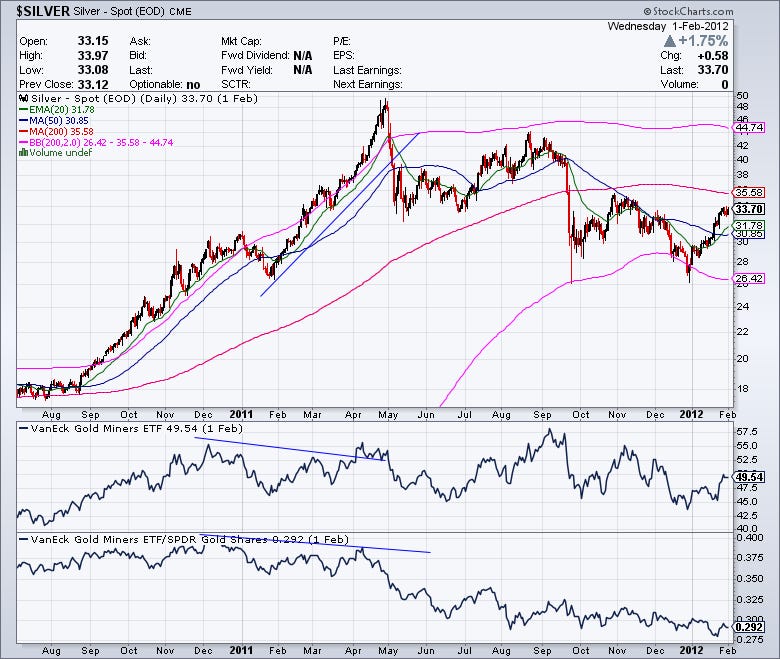Click the MA(200) 35.58 legend entry
The width and height of the screenshot is (780, 659).
coord(56,131)
